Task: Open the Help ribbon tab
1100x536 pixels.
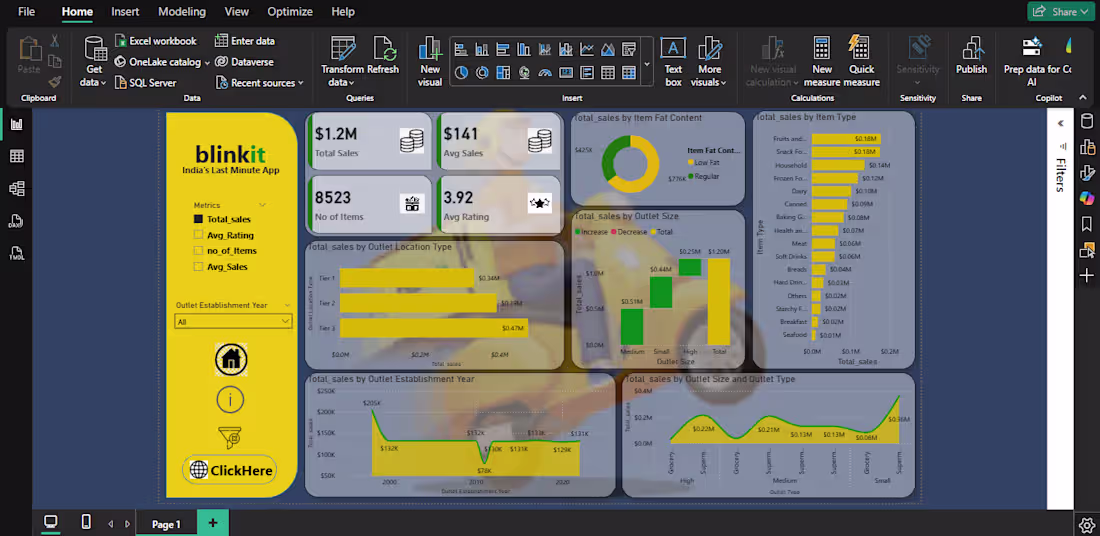Action: [x=342, y=12]
